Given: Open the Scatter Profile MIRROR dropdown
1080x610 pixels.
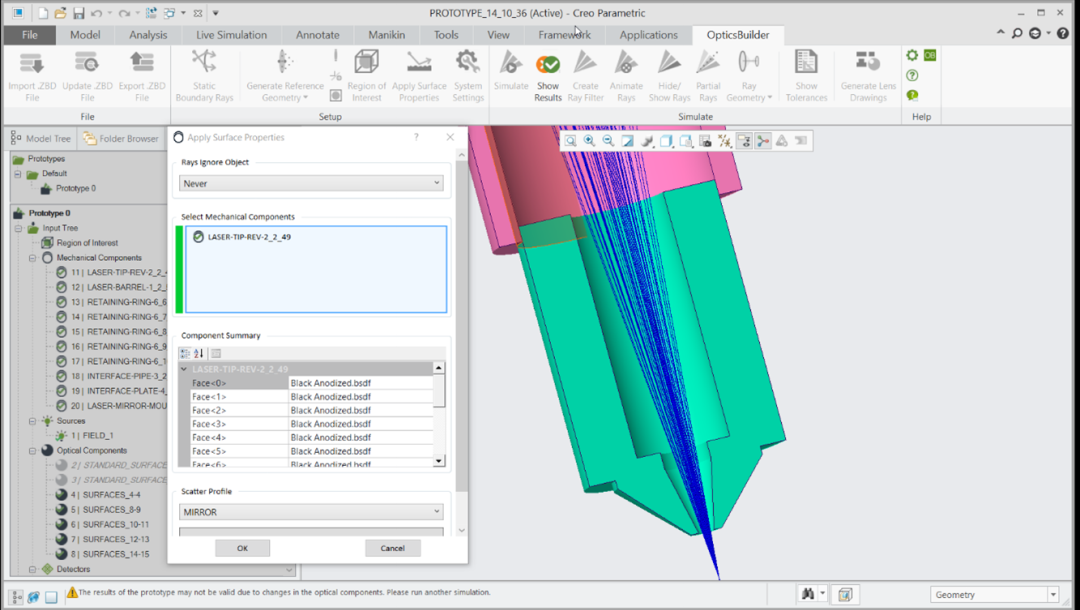Looking at the screenshot, I should pyautogui.click(x=311, y=512).
